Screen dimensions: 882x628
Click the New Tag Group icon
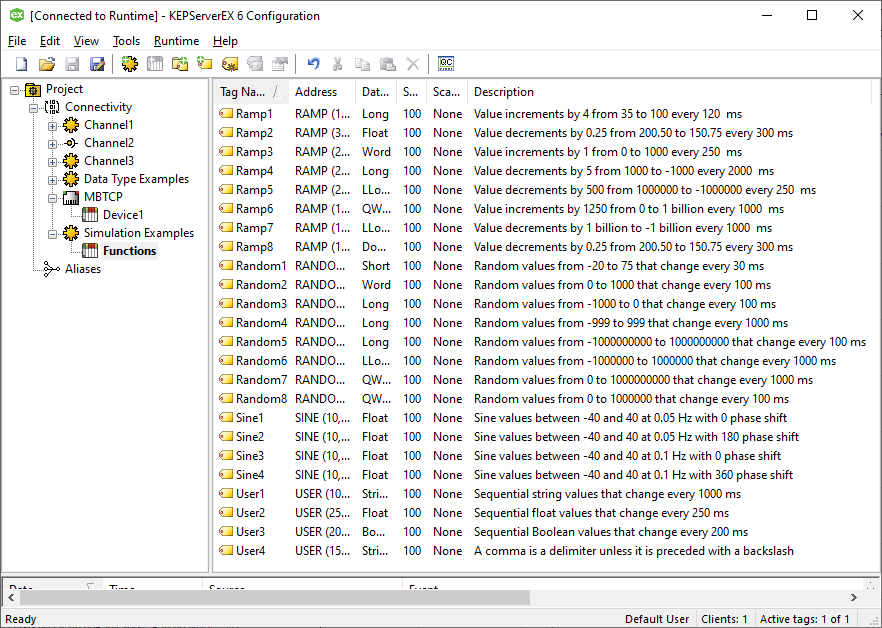180,64
